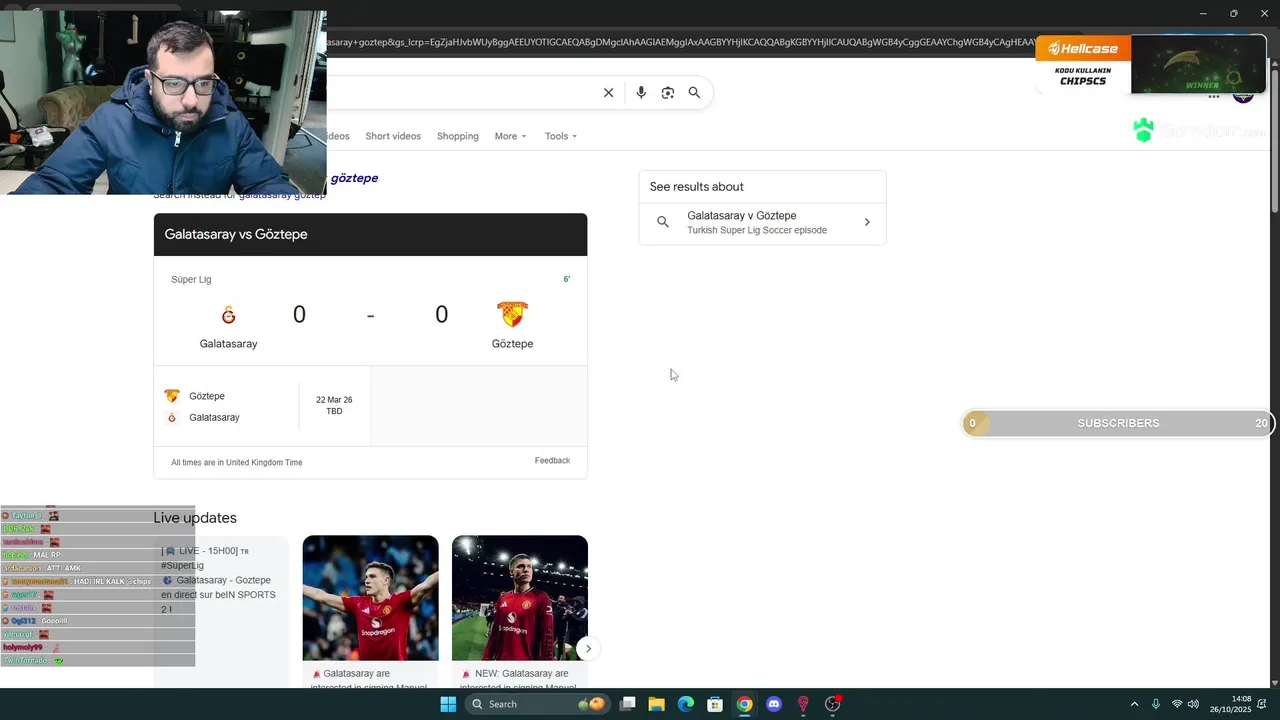Open the Windows Start menu
This screenshot has width=1280, height=720.
pos(448,704)
